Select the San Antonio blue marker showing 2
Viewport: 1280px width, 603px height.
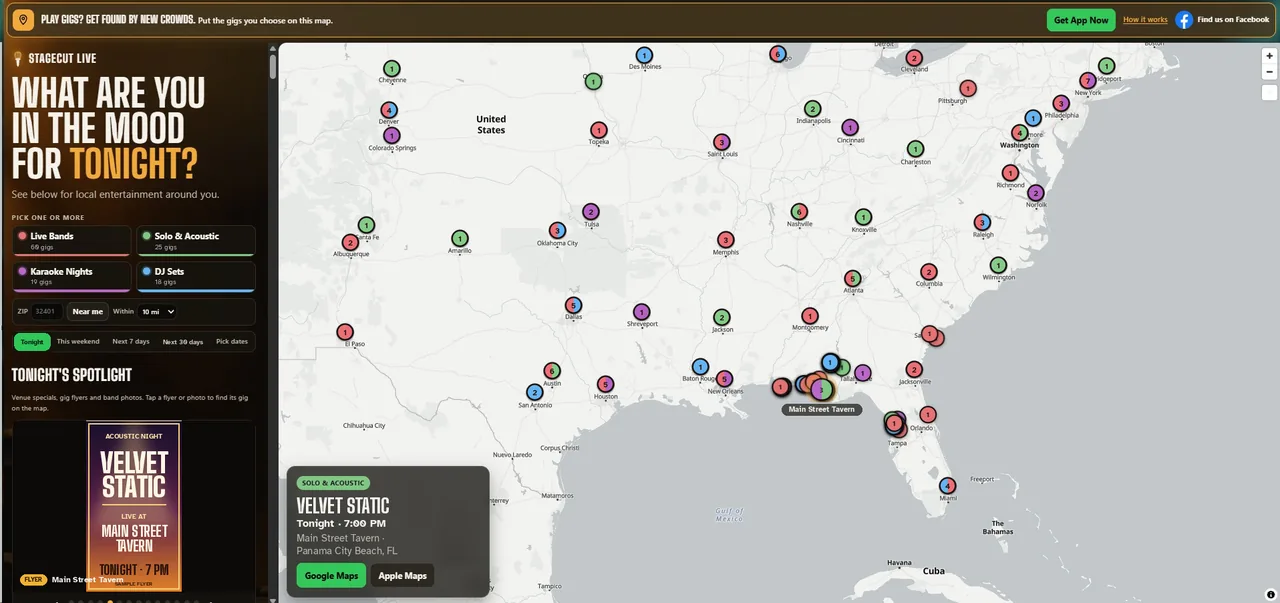click(x=535, y=393)
